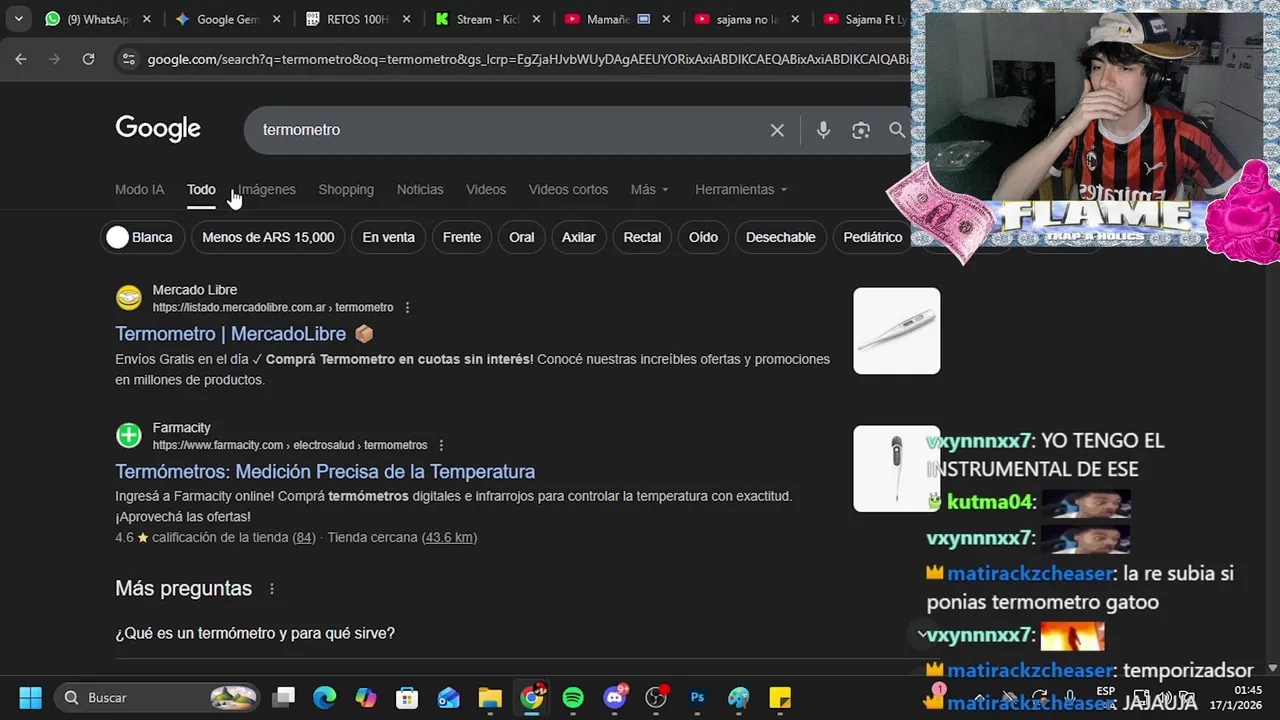The image size is (1280, 720).
Task: Open Farmacity store rating (84) link
Action: tap(303, 538)
